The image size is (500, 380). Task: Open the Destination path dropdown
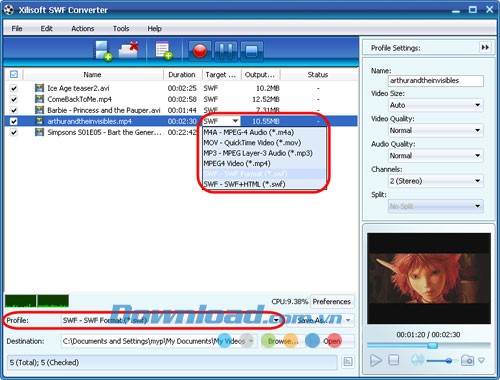(251, 341)
